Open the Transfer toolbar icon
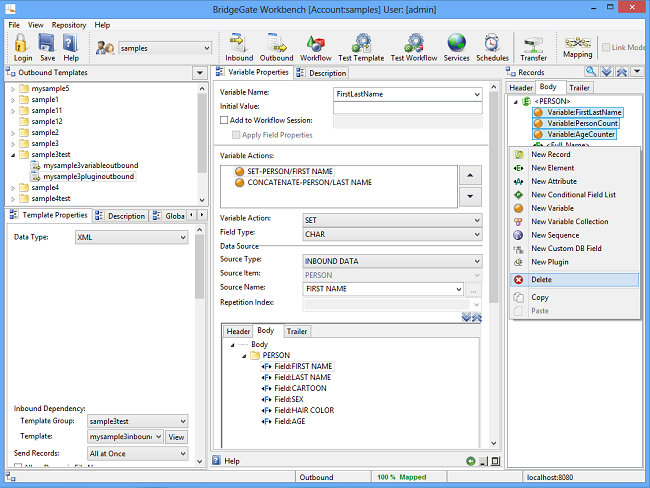This screenshot has height=488, width=650. tap(534, 49)
